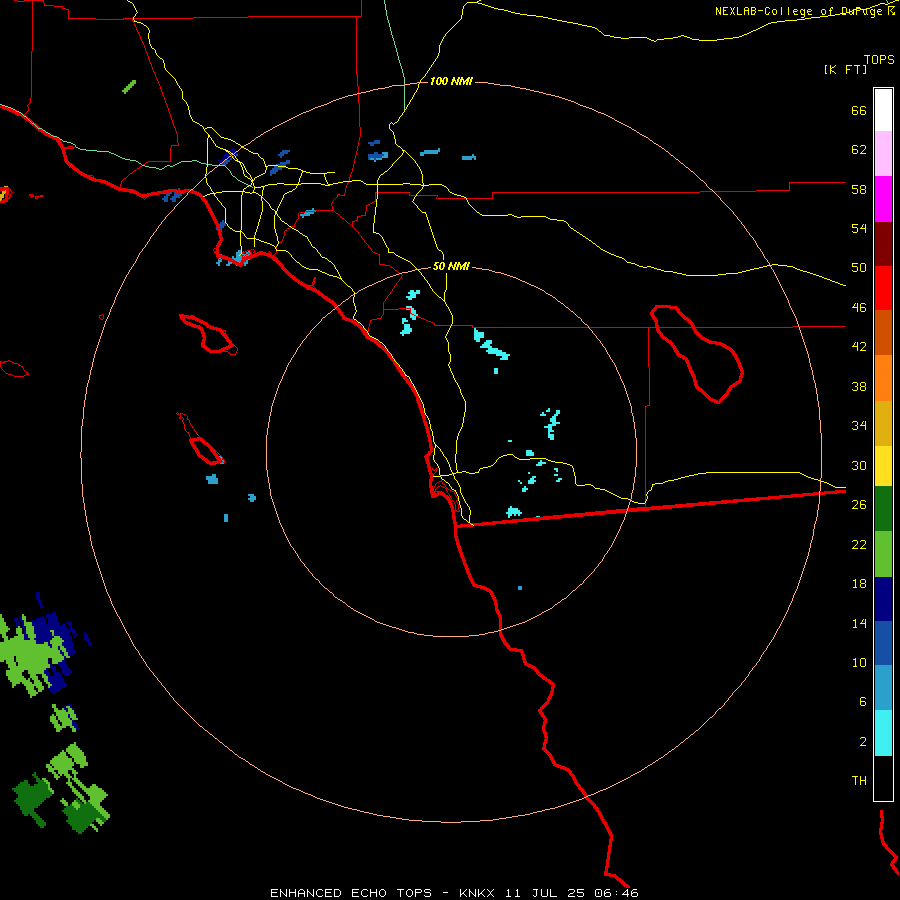The height and width of the screenshot is (900, 900).
Task: Click the "06:46" timestamp
Action: (616, 893)
